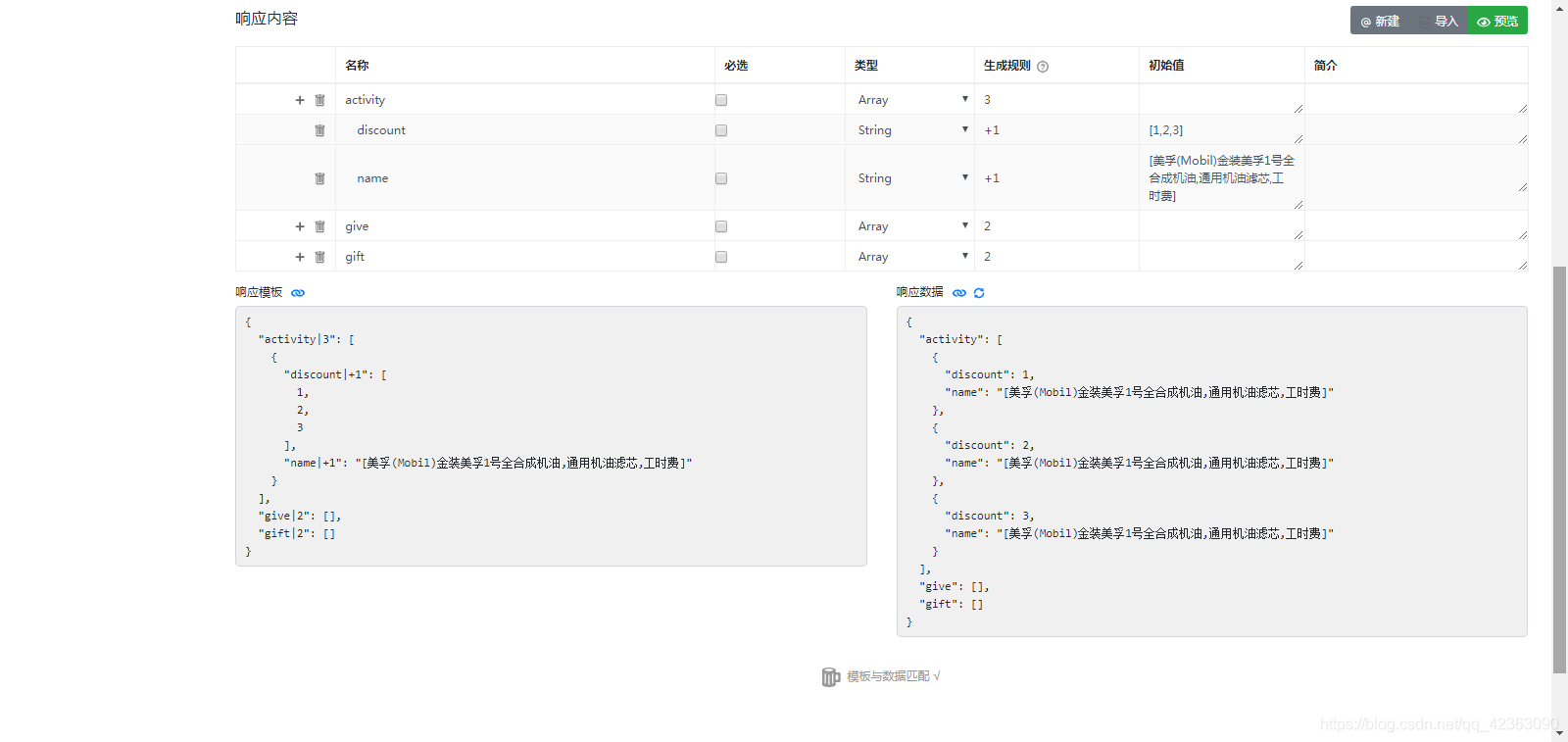Click inside the 响应数据 code editor
The width and height of the screenshot is (1568, 742).
point(1211,471)
